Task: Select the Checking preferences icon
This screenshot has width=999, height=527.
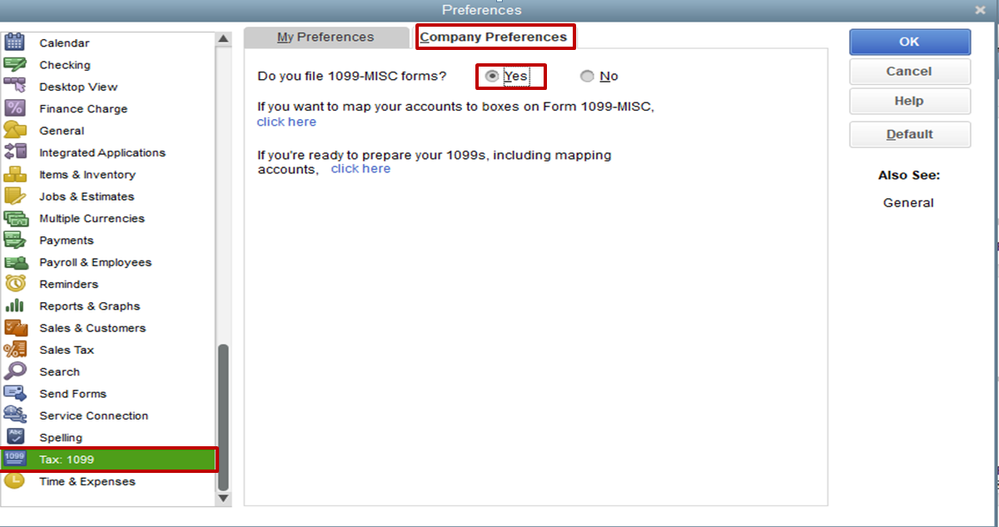Action: click(x=15, y=65)
